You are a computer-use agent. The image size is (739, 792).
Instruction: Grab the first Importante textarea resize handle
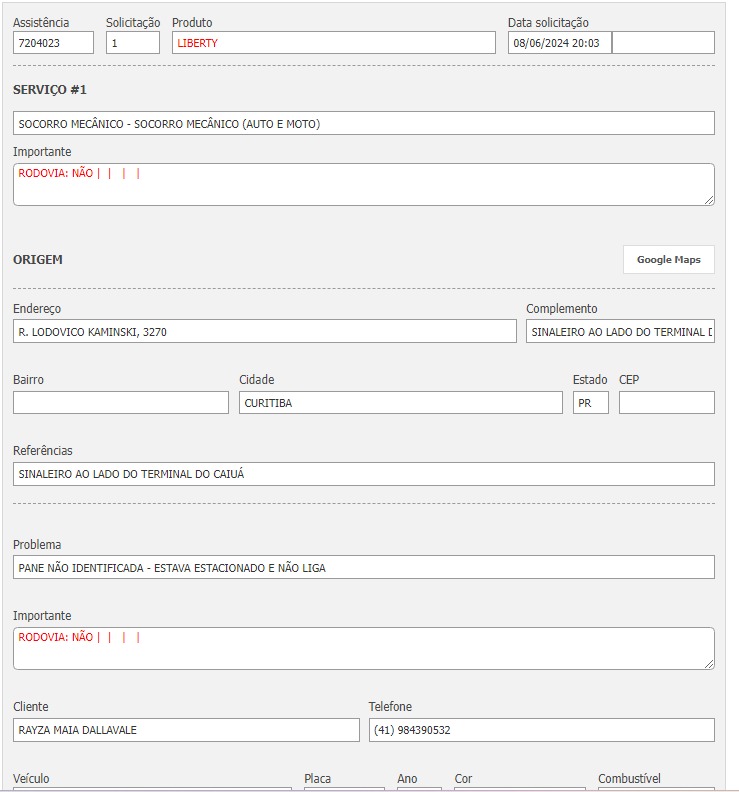point(709,200)
